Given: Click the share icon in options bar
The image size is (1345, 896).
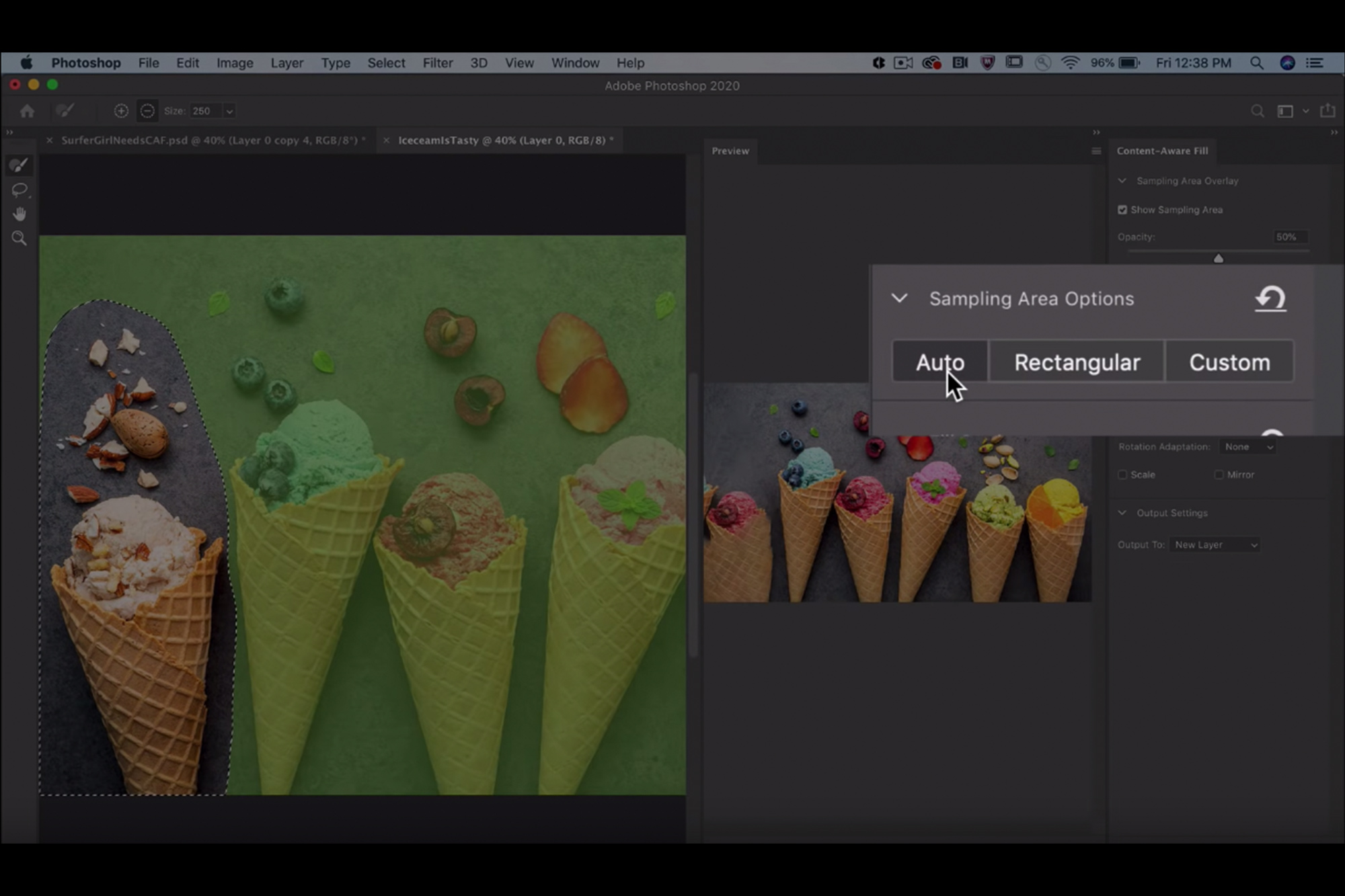Looking at the screenshot, I should tap(1328, 110).
